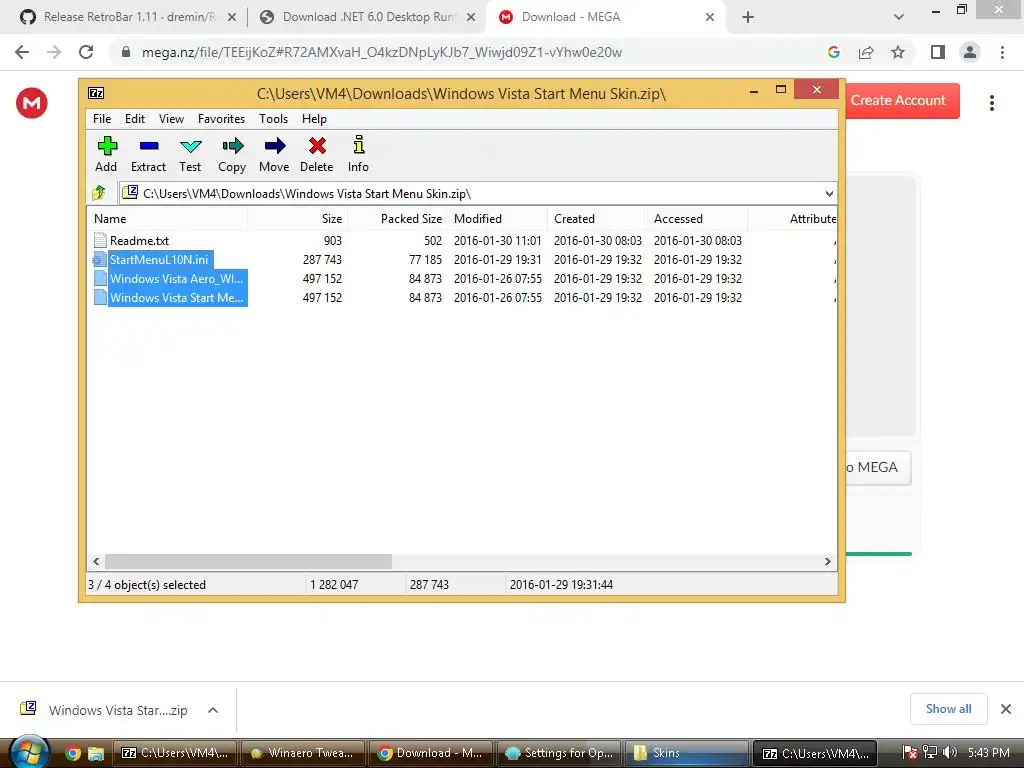This screenshot has height=768, width=1024.
Task: Click the Copy toolbar icon
Action: (232, 146)
